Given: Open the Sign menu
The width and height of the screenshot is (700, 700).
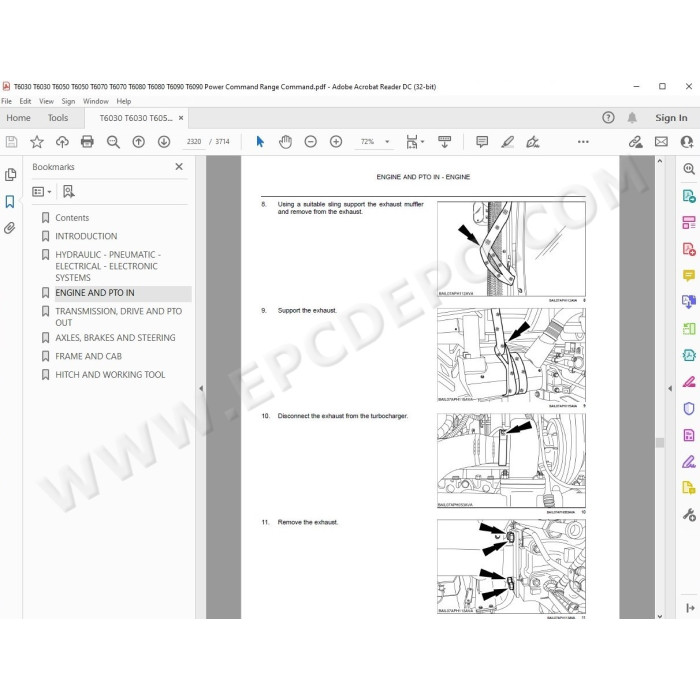Looking at the screenshot, I should [x=68, y=101].
